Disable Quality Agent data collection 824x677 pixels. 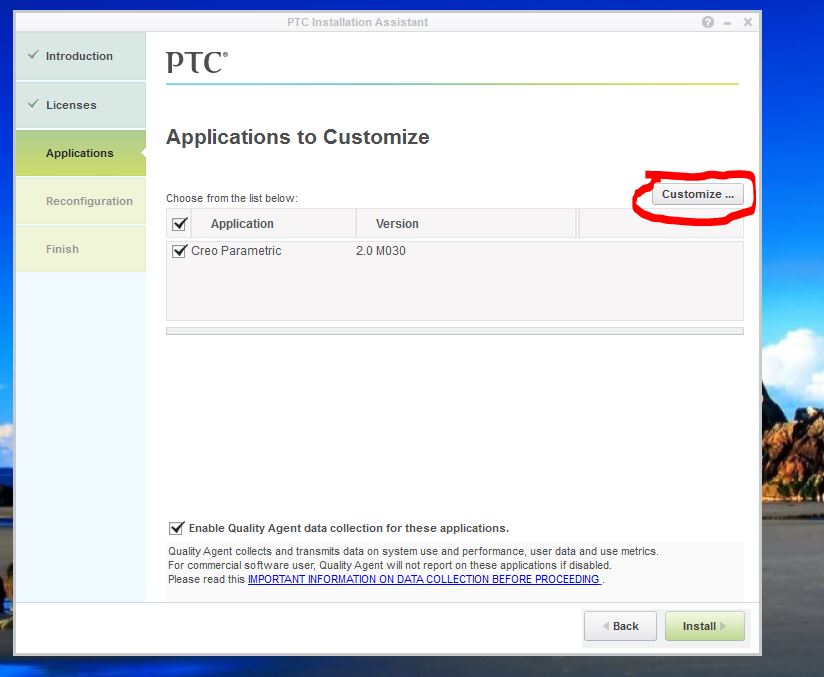(x=177, y=528)
